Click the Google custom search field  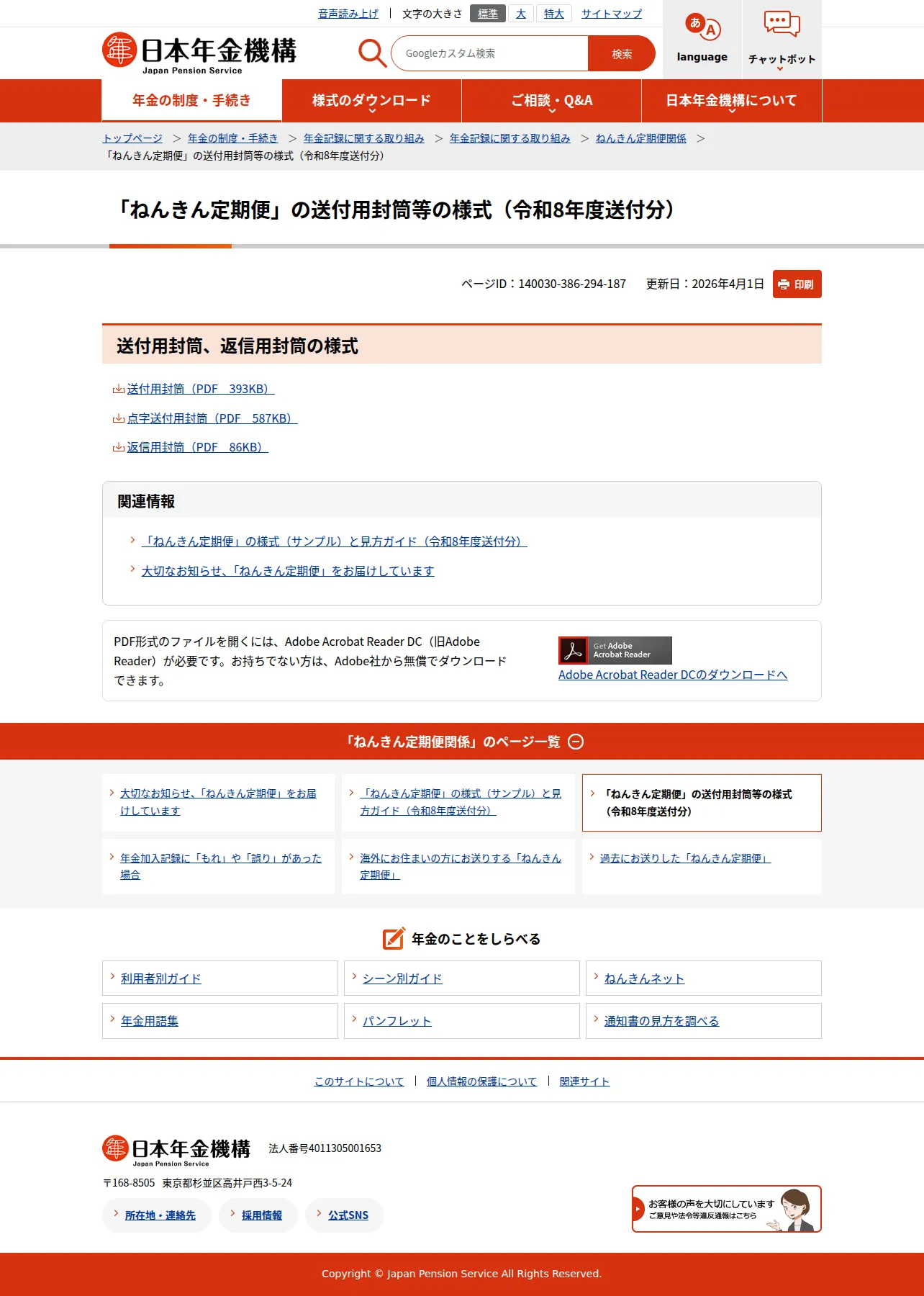tap(489, 53)
